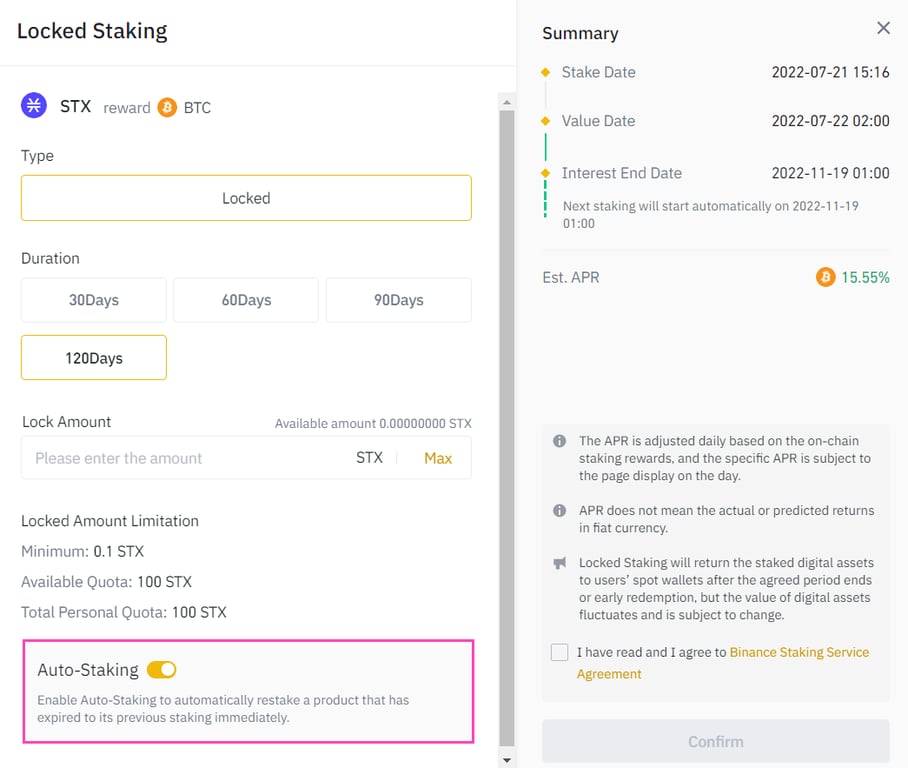
Task: Click the scrollbar up arrow
Action: click(x=506, y=101)
